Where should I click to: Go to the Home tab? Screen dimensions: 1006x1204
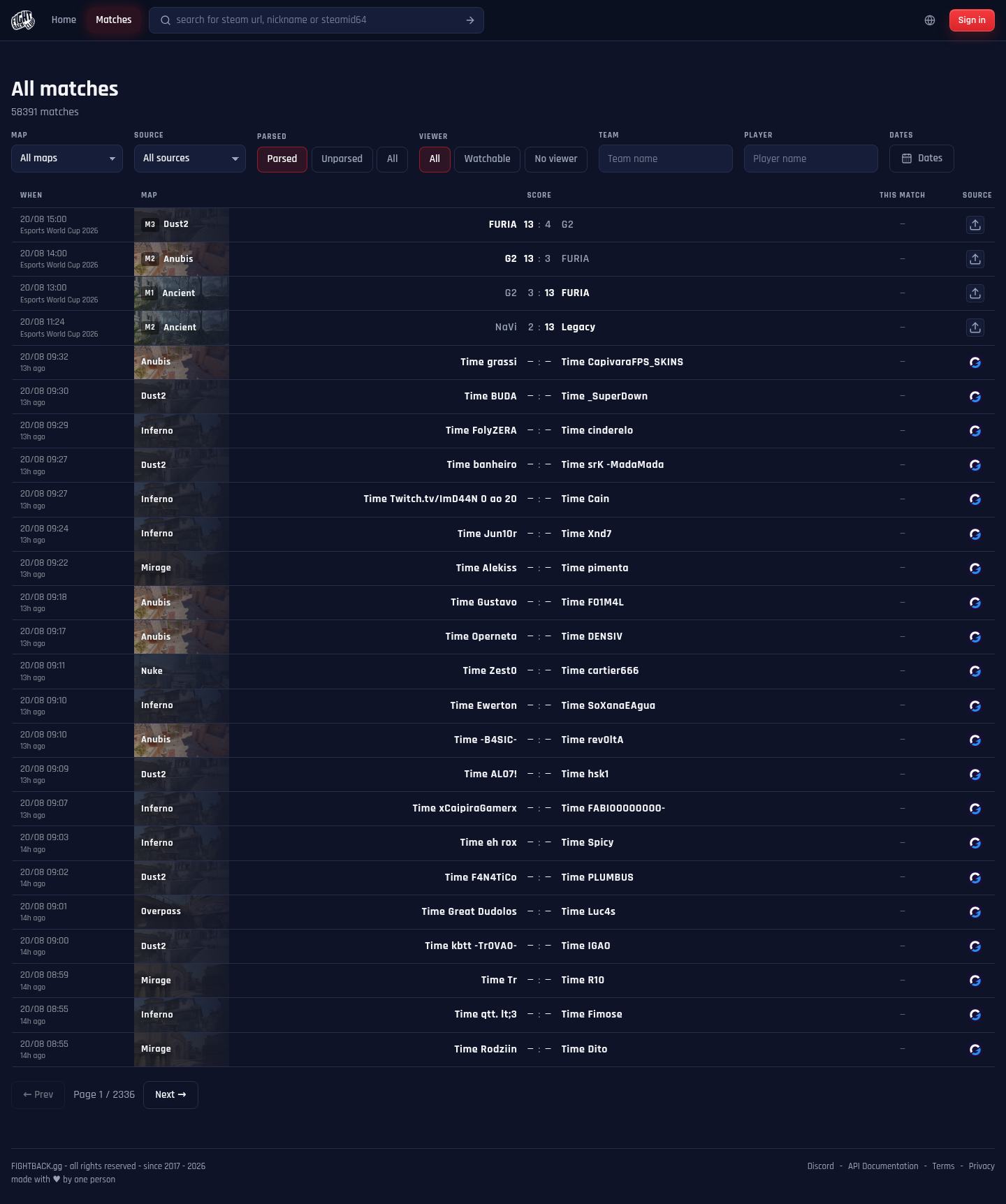64,20
